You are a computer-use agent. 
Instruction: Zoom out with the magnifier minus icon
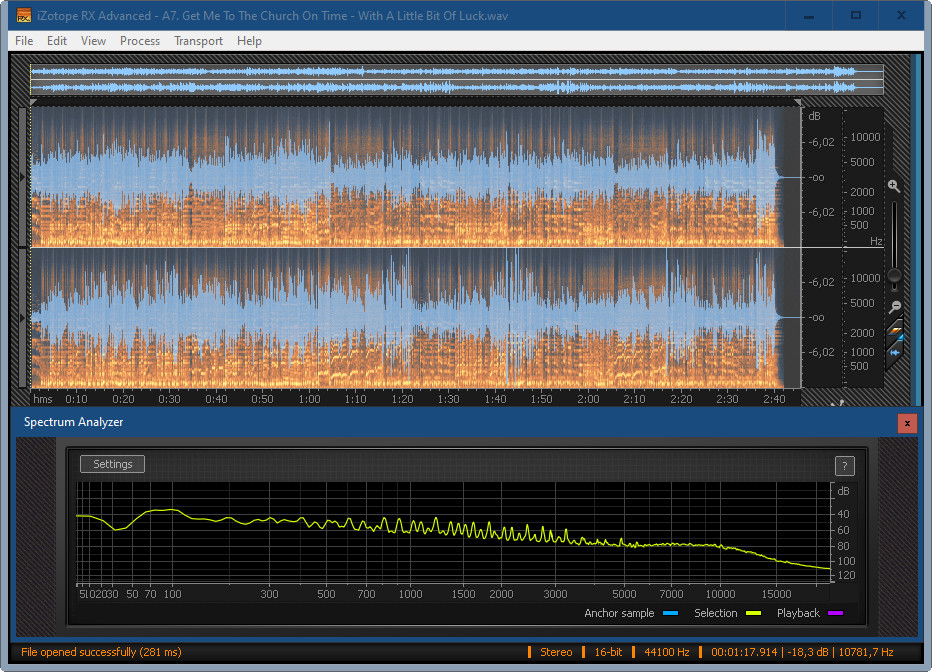[895, 307]
